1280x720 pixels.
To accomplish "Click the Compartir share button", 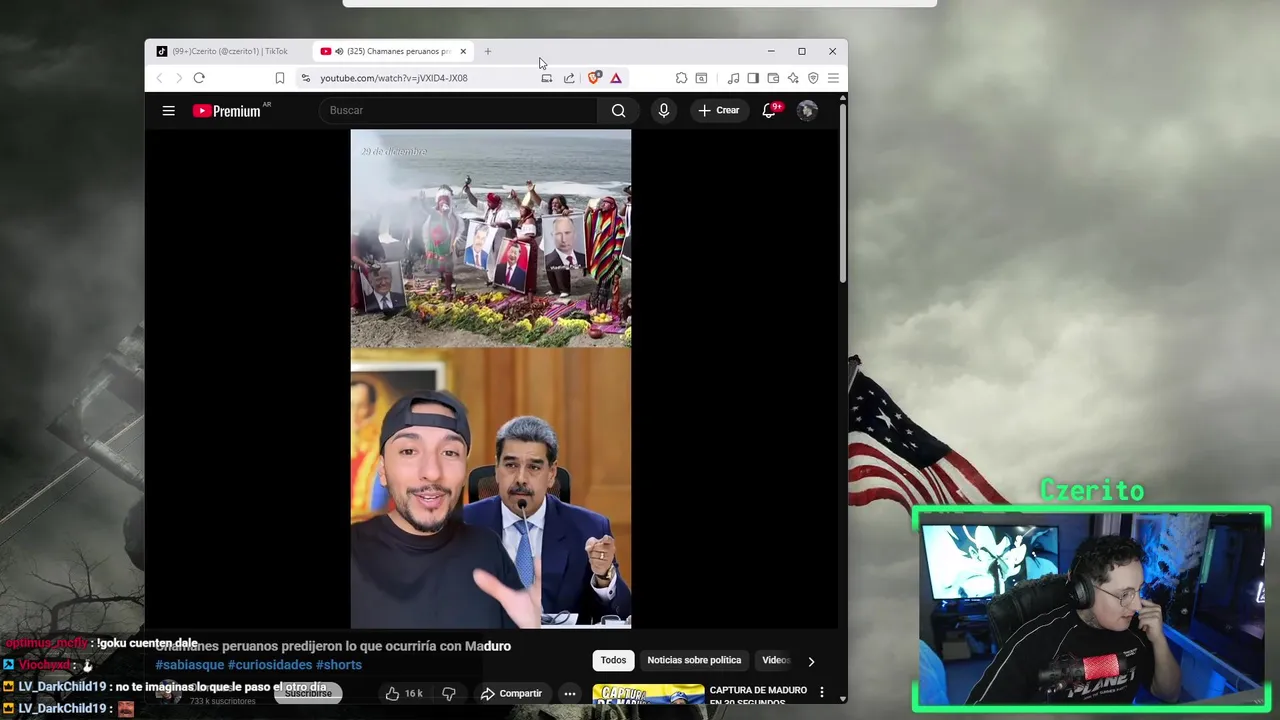I will [511, 693].
